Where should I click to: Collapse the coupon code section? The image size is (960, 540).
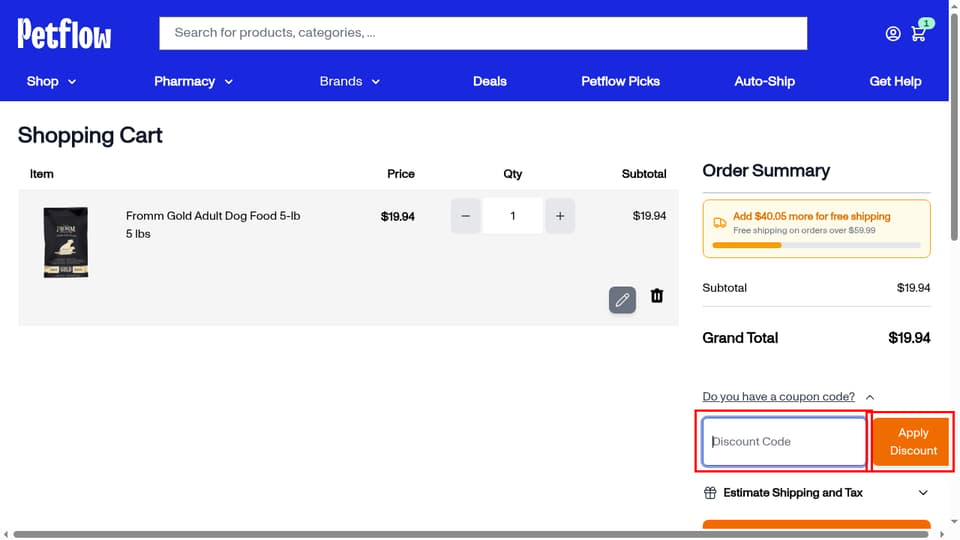pos(788,397)
